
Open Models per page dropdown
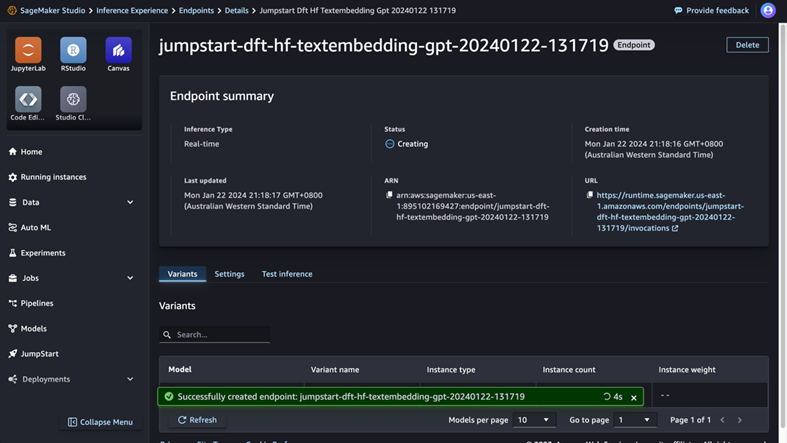coord(534,420)
